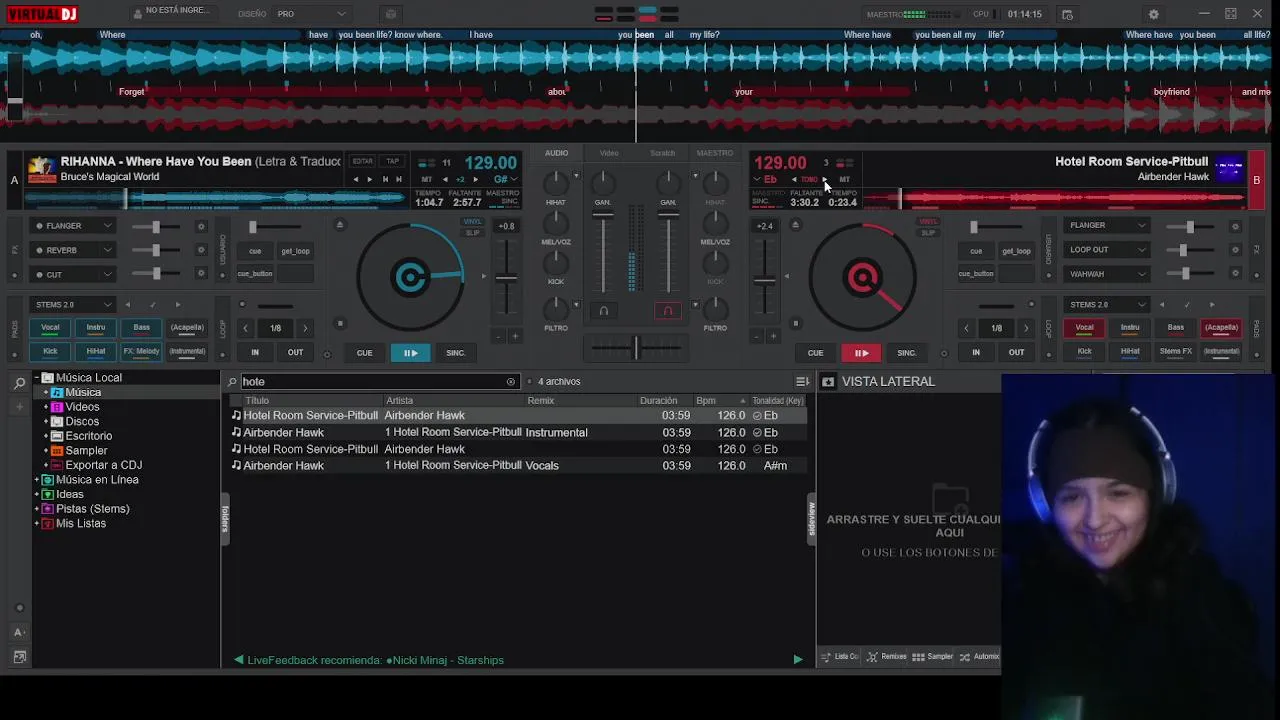The image size is (1280, 720).
Task: Expand the Mis Listas tree node
Action: click(37, 524)
